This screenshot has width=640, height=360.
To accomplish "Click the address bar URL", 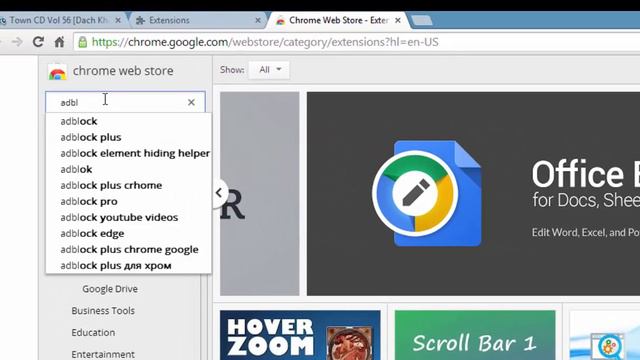I will pos(265,42).
